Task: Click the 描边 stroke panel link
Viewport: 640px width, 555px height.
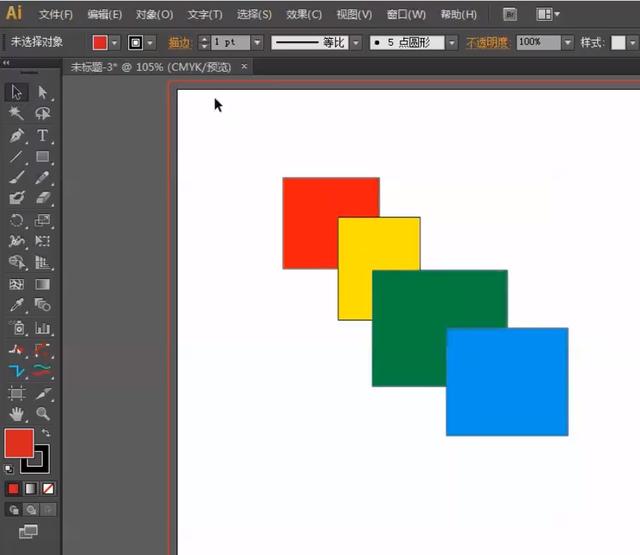Action: (179, 42)
